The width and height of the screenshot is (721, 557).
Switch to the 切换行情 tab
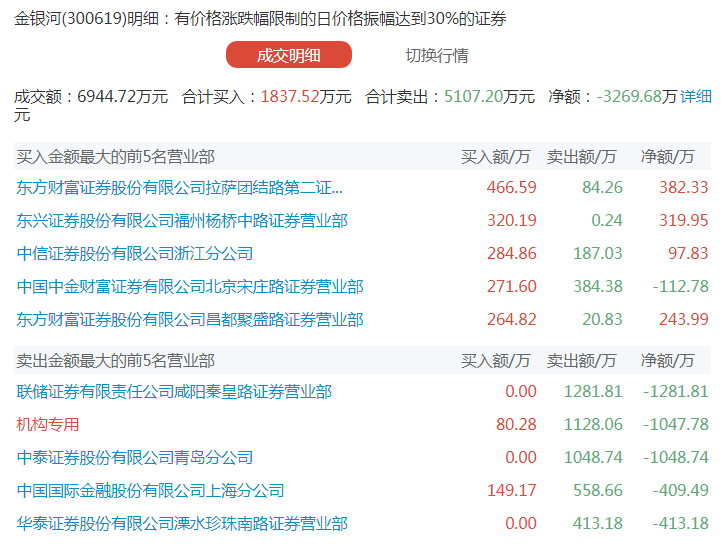point(437,55)
